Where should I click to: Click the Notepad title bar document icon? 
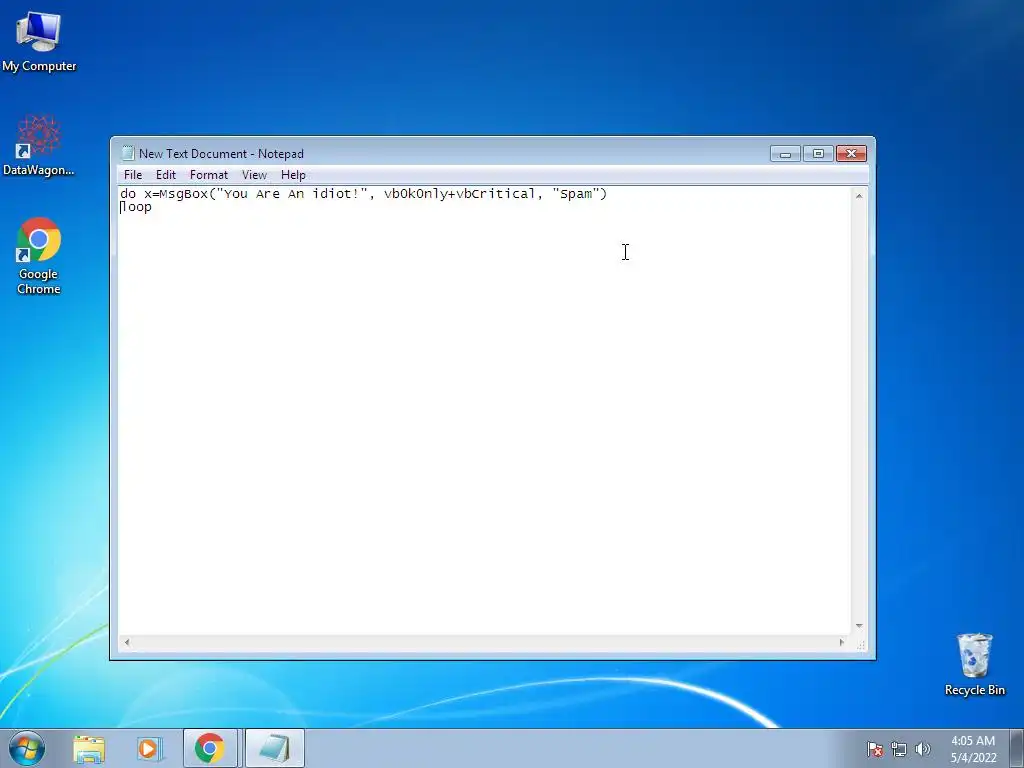pyautogui.click(x=128, y=153)
